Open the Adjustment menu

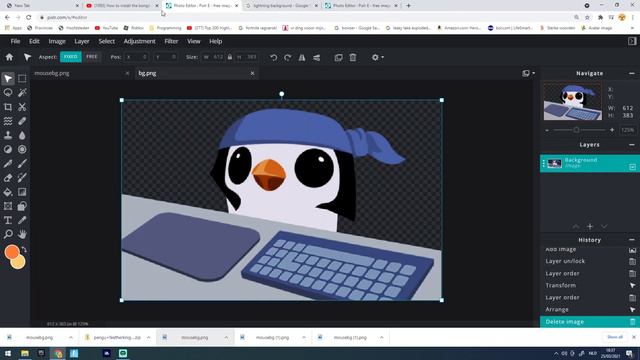[139, 41]
